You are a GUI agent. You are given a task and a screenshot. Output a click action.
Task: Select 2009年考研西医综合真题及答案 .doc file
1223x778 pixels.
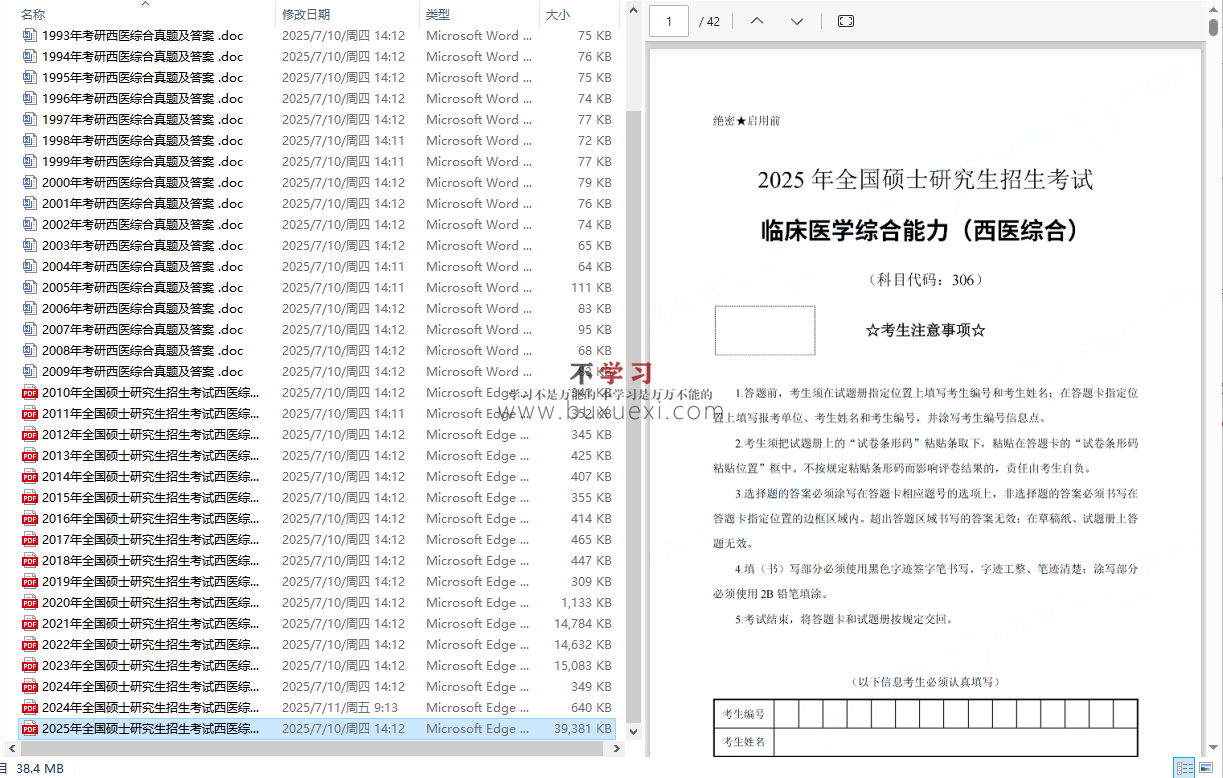coord(142,372)
